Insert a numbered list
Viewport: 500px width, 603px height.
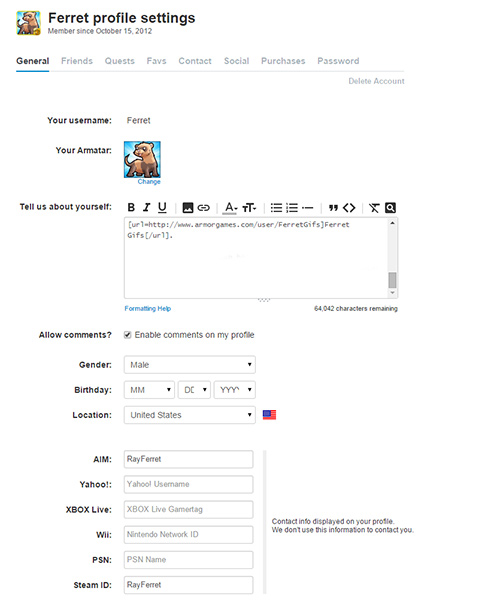coord(292,208)
